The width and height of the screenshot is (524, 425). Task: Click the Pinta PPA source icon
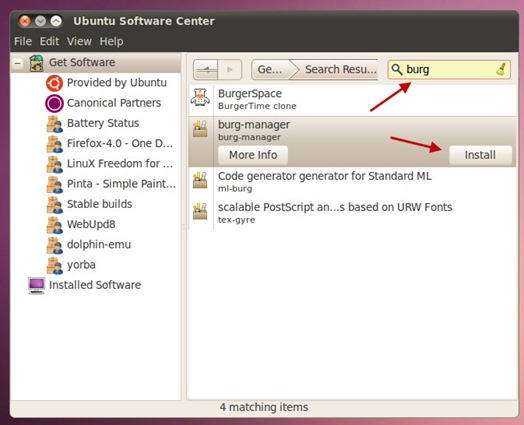coord(54,184)
